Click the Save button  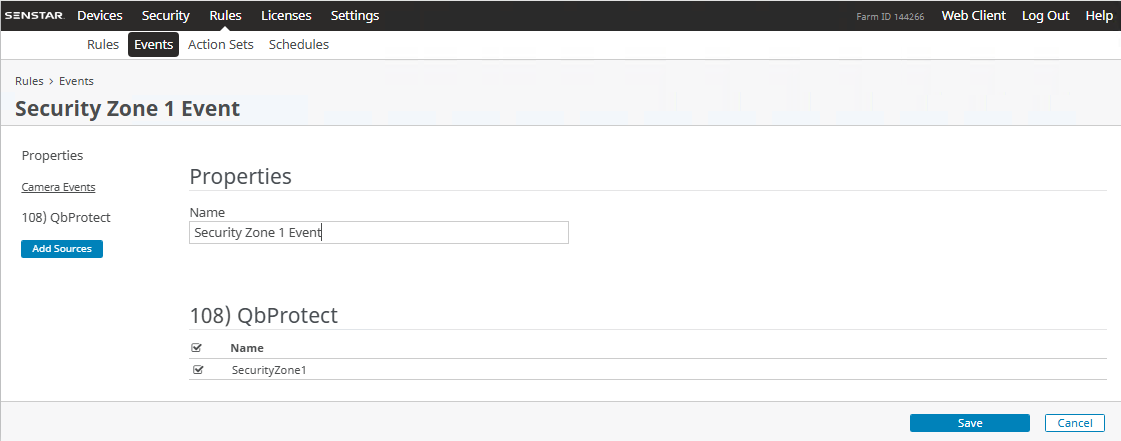pos(969,423)
